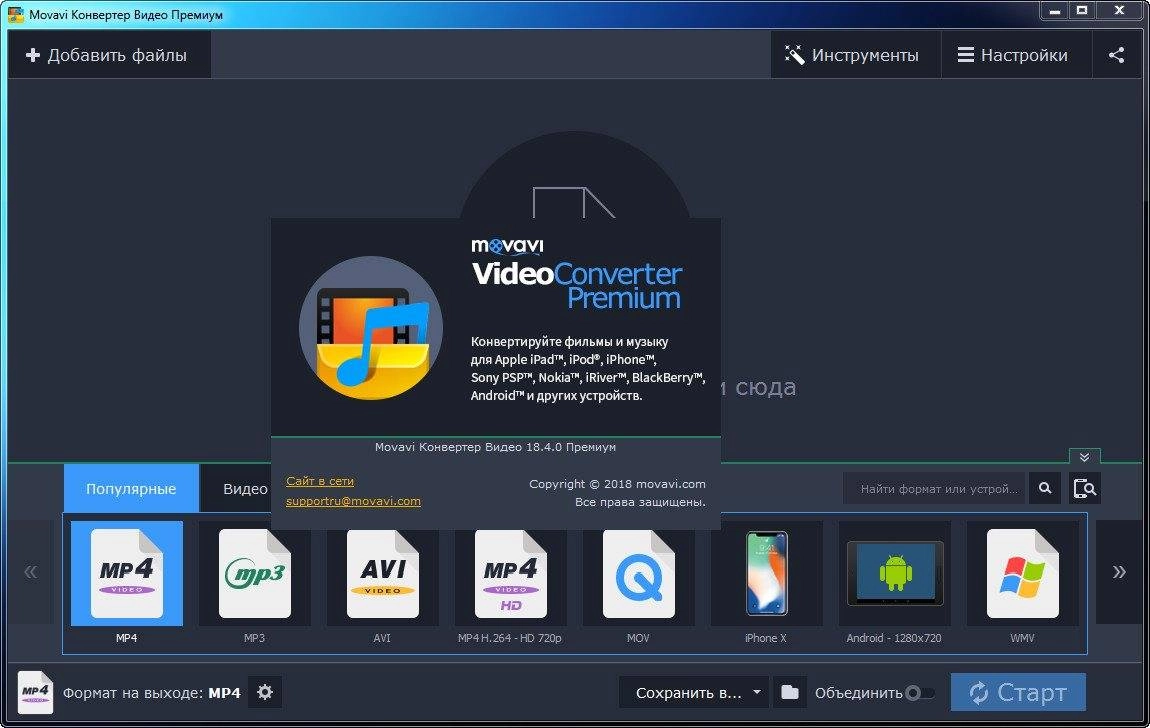This screenshot has width=1150, height=728.
Task: Go to next presets with right arrows
Action: (1118, 572)
